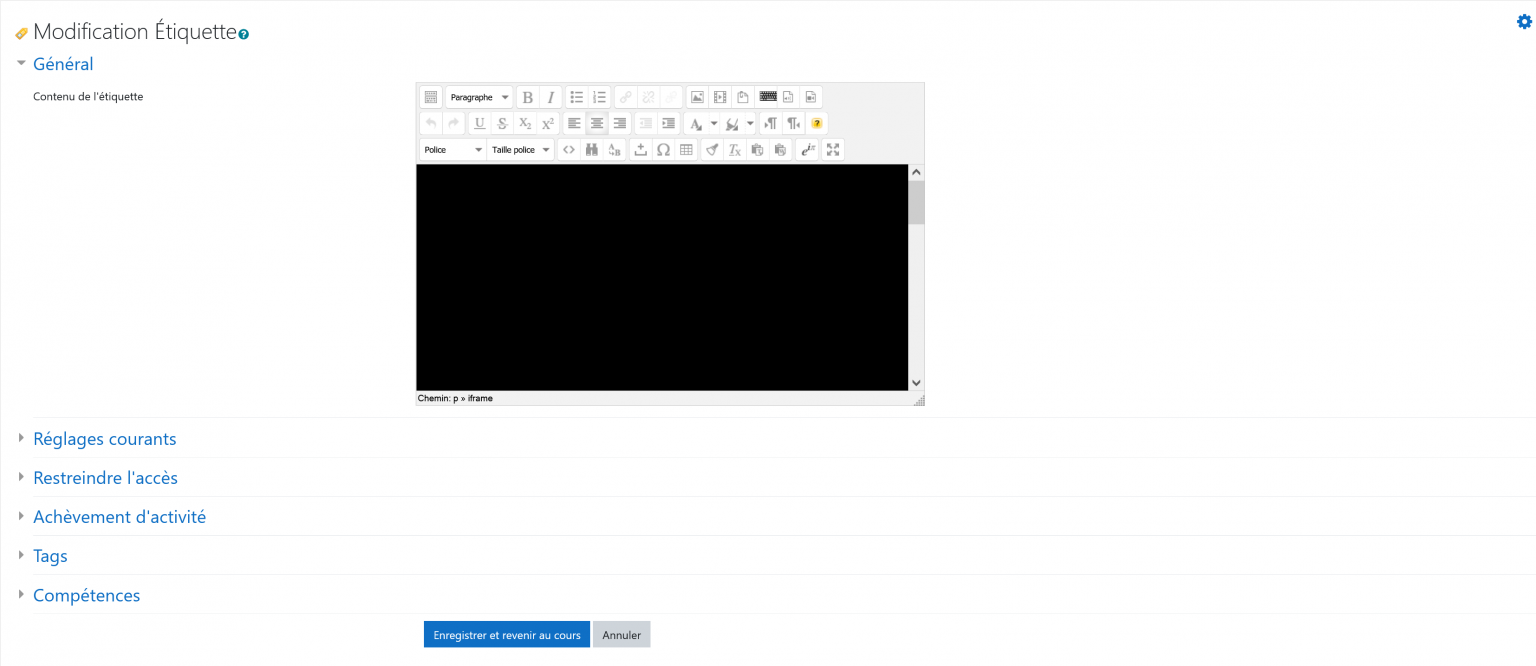Paste as plain text icon
The width and height of the screenshot is (1536, 666).
757,149
